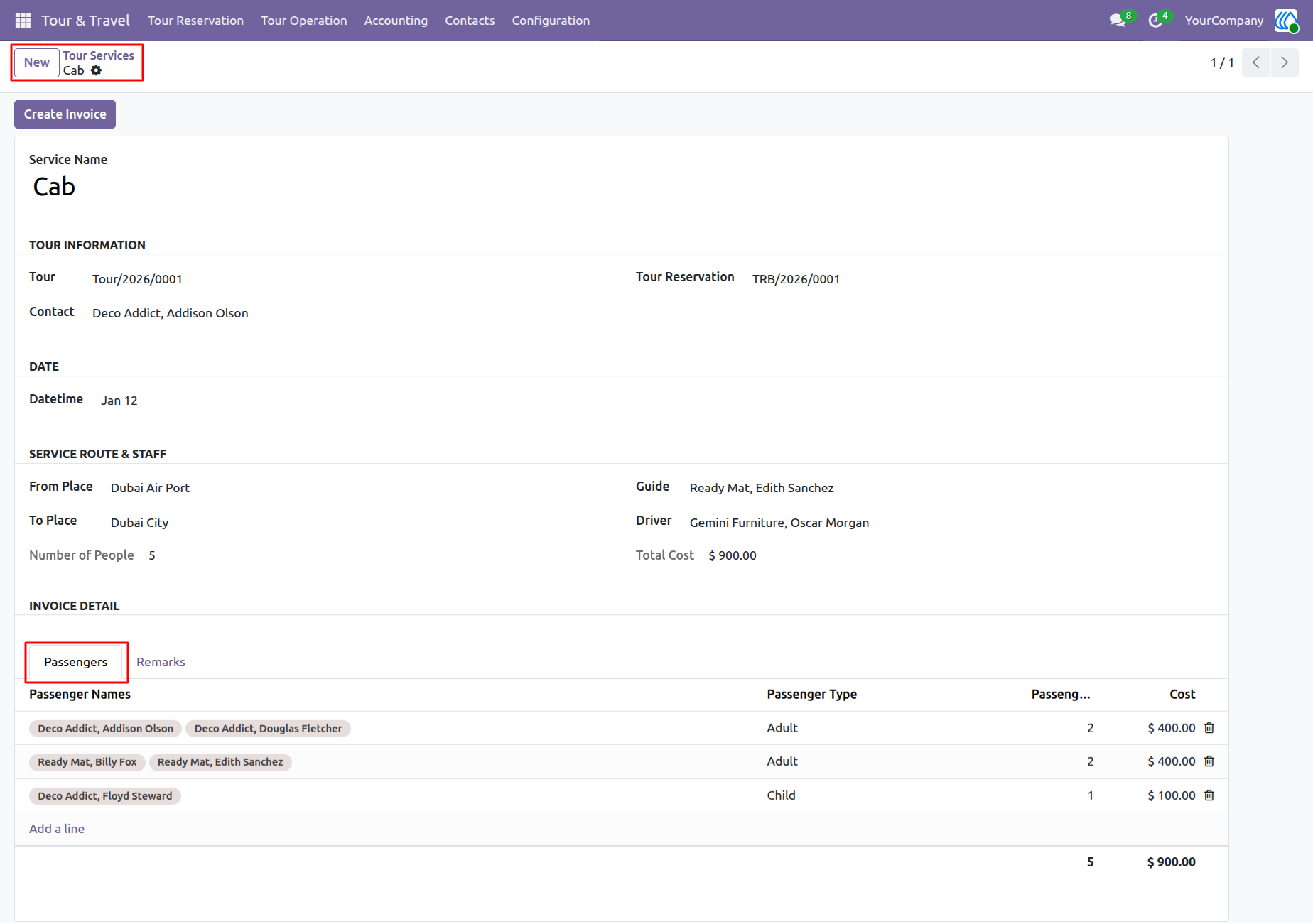
Task: Open the apps grid menu icon
Action: pos(23,21)
